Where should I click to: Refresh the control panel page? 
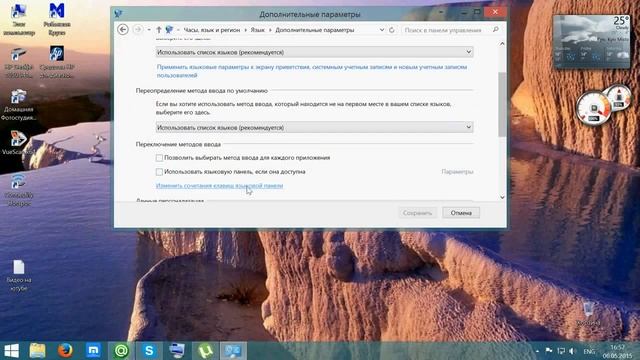coord(392,30)
